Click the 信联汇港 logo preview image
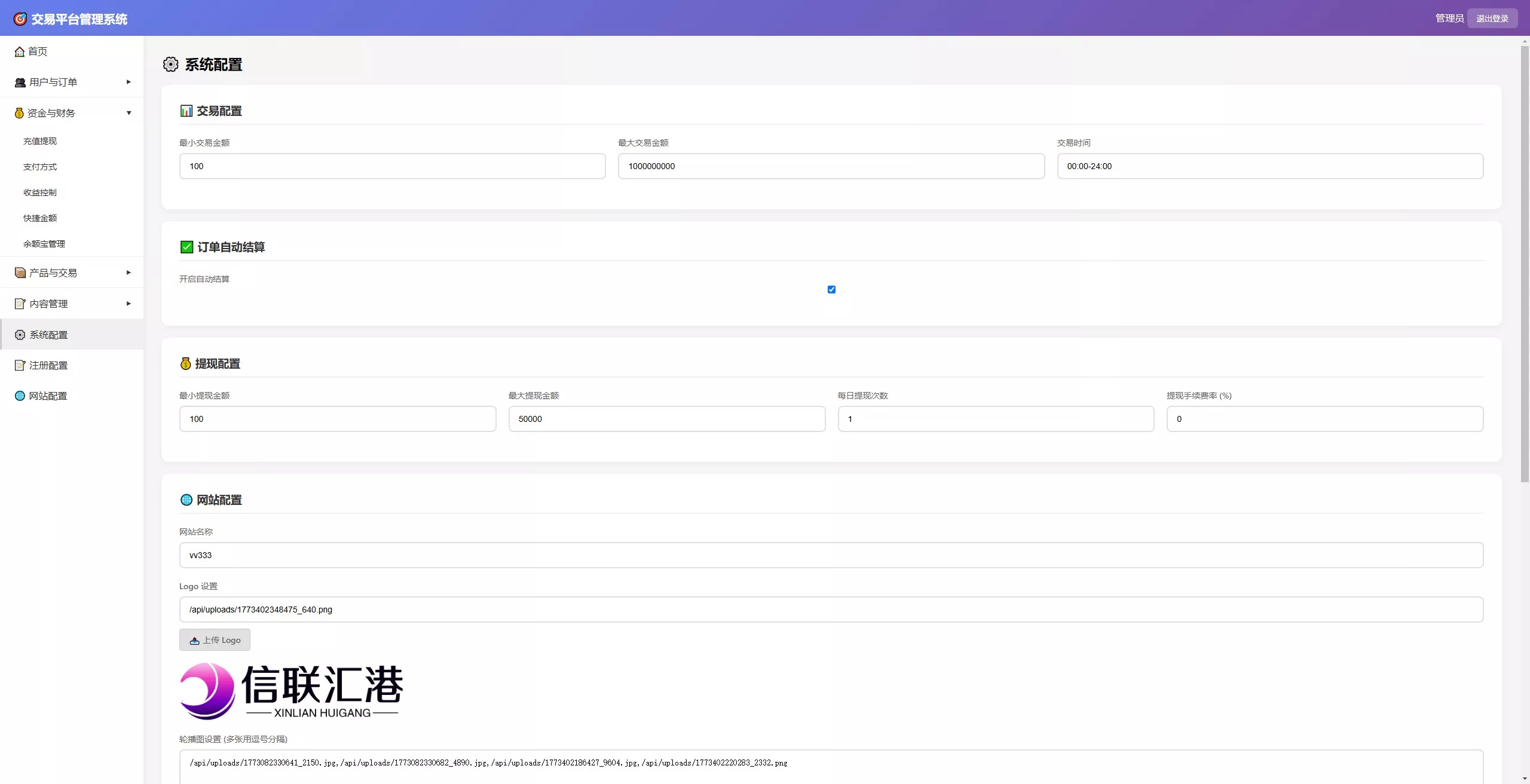 point(292,691)
